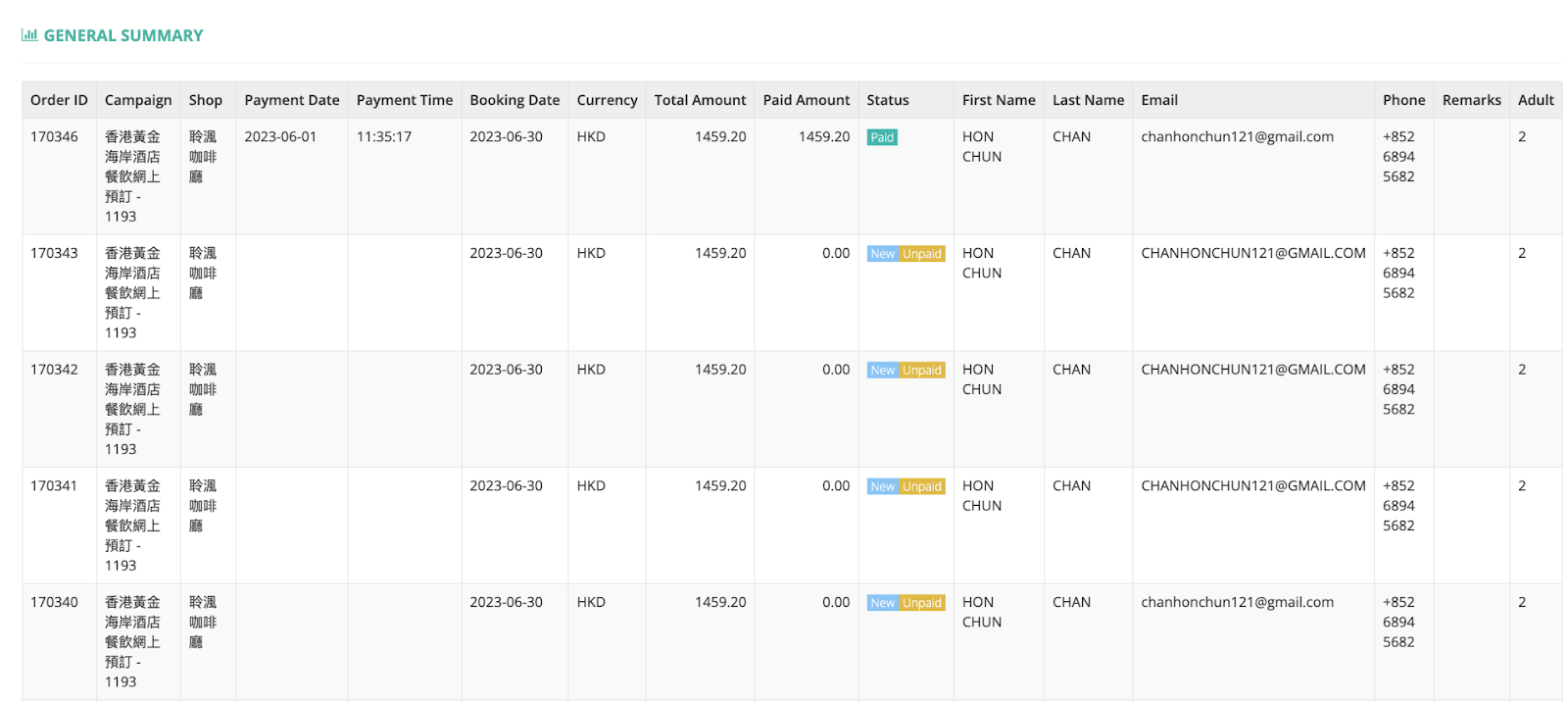
Task: Click email of order 170341
Action: (x=1253, y=486)
